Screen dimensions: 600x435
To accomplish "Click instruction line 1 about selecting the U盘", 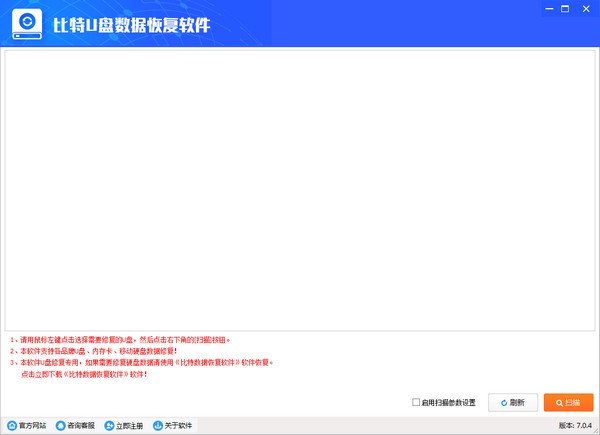I will [x=120, y=340].
